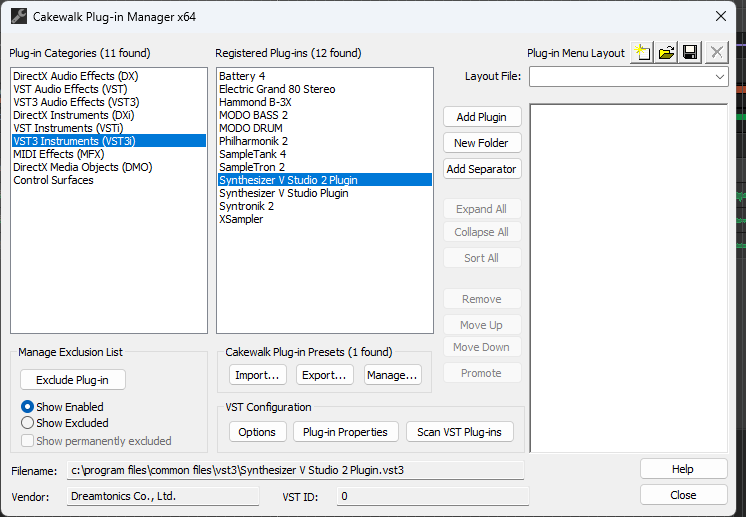Select MIDI Effects (MFX) category
Image resolution: width=746 pixels, height=517 pixels.
point(108,154)
